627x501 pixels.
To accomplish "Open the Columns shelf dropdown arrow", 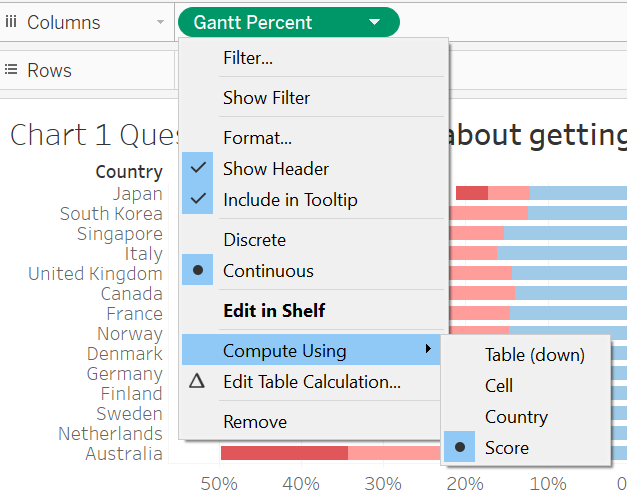I will 161,22.
